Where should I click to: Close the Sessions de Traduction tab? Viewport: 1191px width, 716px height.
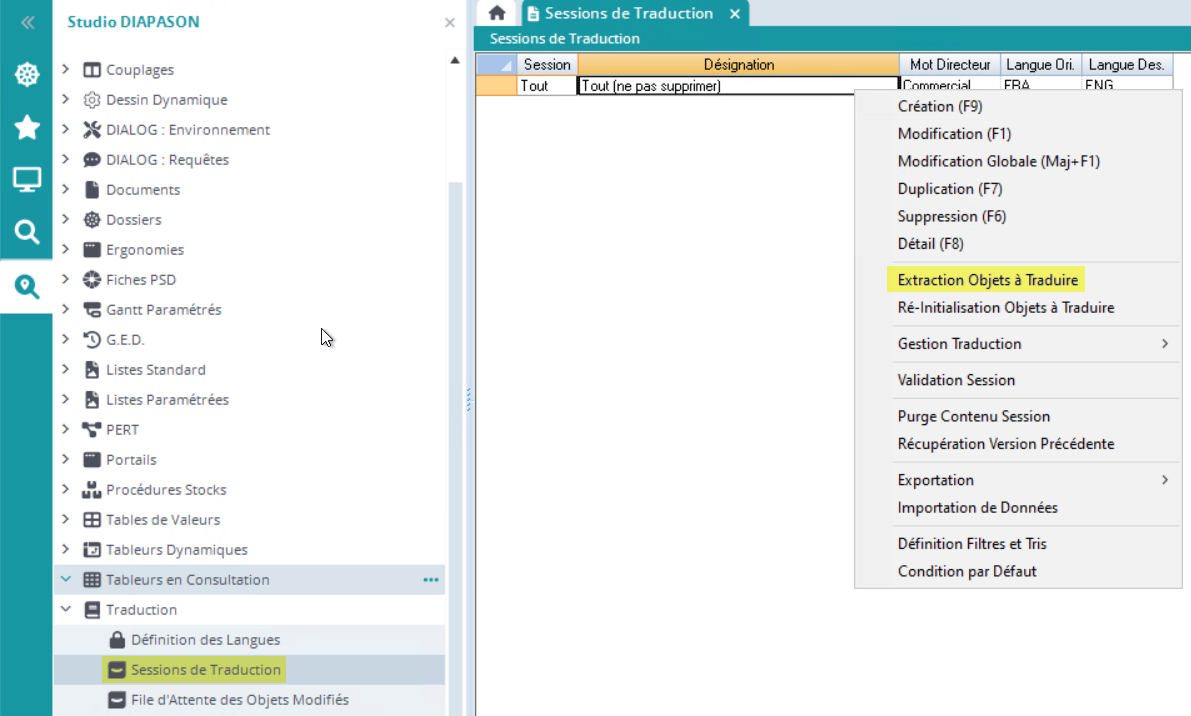pos(735,14)
